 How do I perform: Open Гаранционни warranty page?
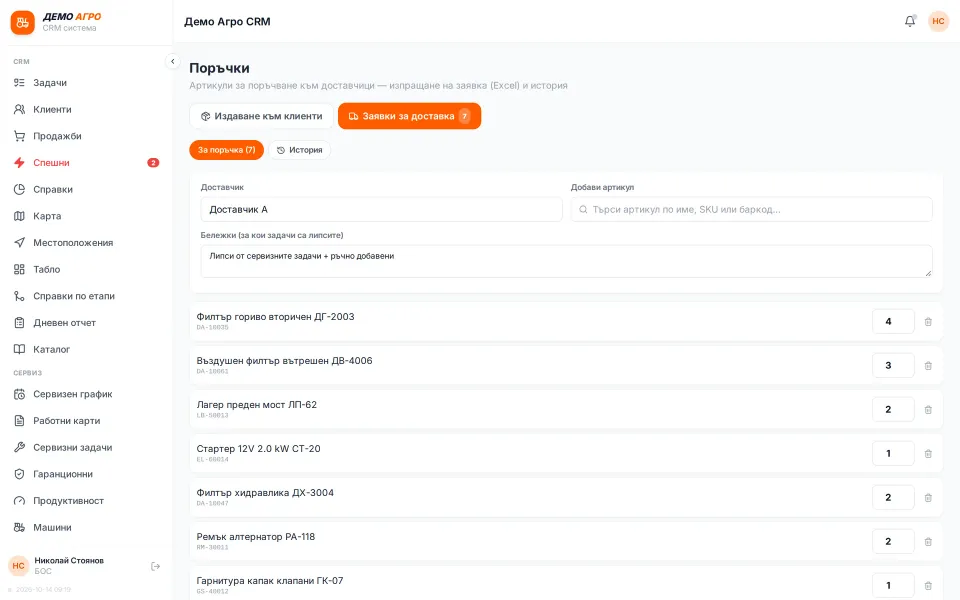point(86,474)
